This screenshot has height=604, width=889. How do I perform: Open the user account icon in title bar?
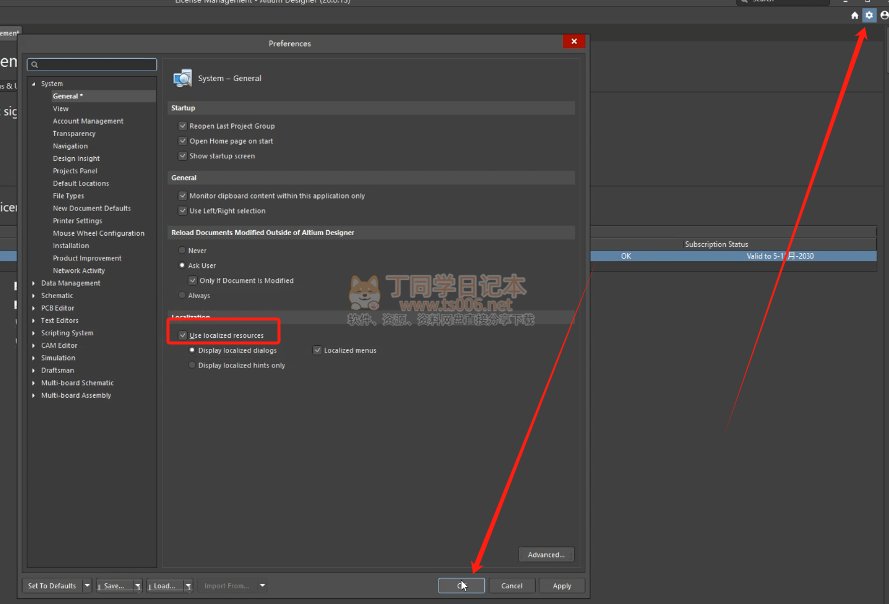click(884, 15)
